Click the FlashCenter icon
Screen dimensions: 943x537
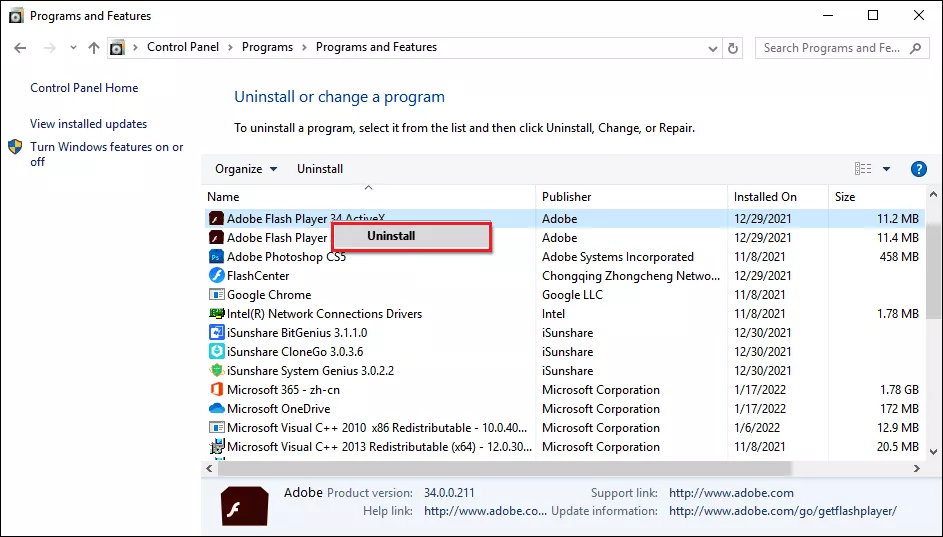click(216, 275)
